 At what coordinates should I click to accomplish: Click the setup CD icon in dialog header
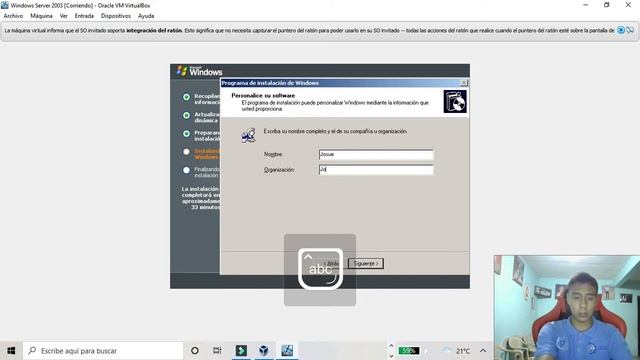point(455,102)
